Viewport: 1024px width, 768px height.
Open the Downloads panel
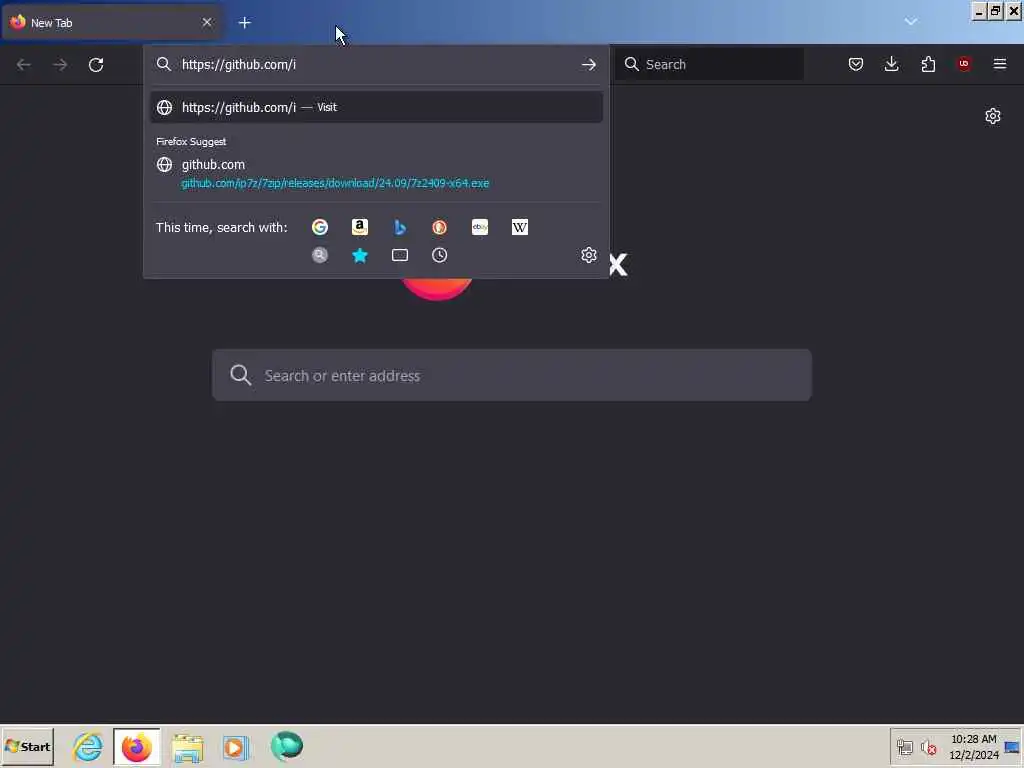coord(891,64)
